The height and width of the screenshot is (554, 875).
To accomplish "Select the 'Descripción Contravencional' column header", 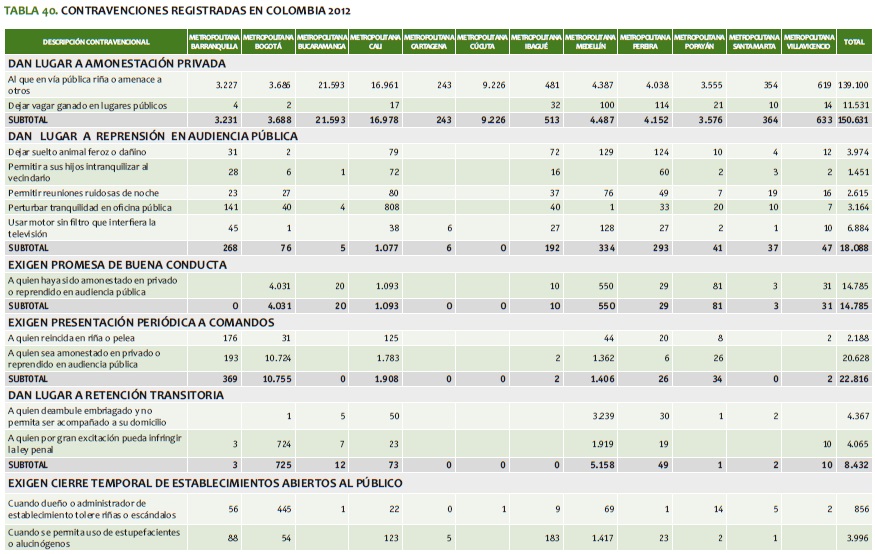I will click(96, 42).
